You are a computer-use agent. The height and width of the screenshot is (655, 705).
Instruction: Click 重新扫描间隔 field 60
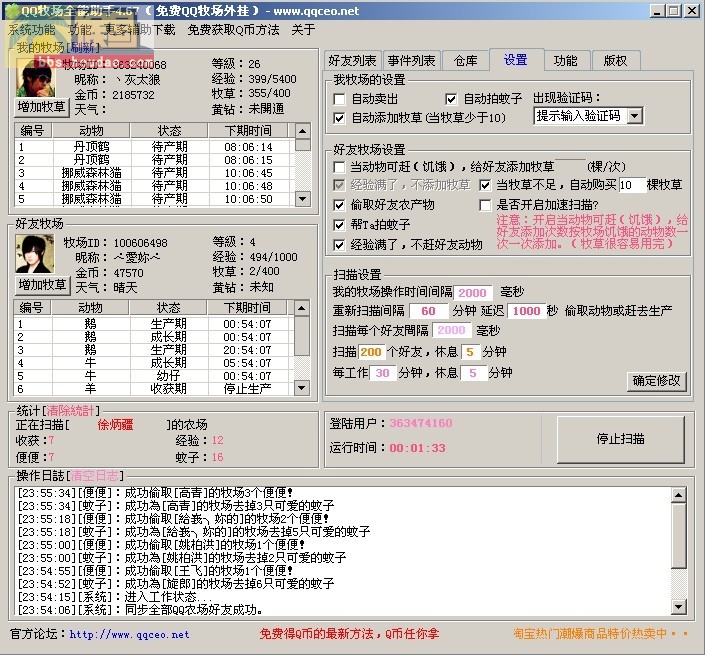click(428, 311)
